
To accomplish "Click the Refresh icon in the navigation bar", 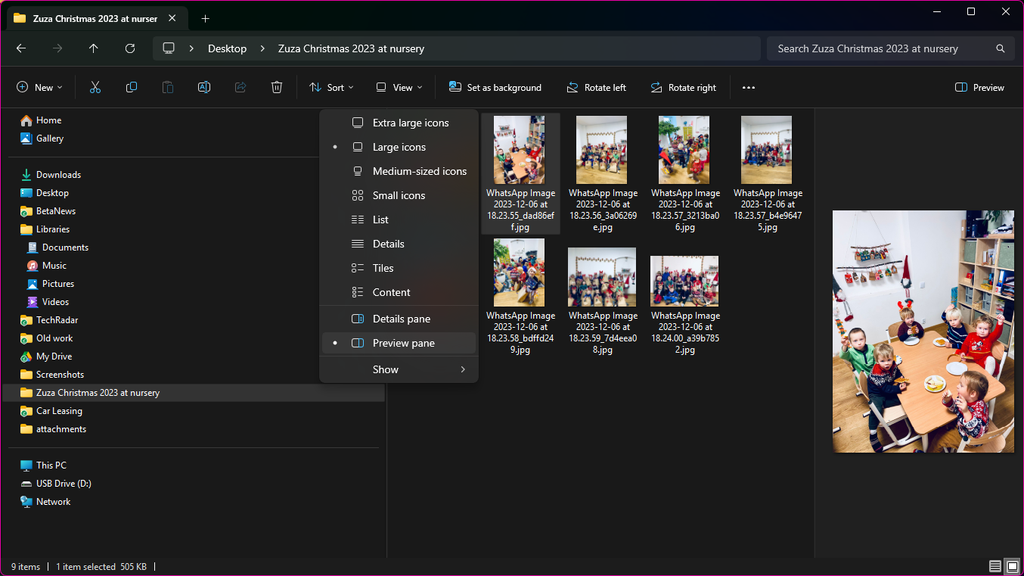I will tap(130, 47).
